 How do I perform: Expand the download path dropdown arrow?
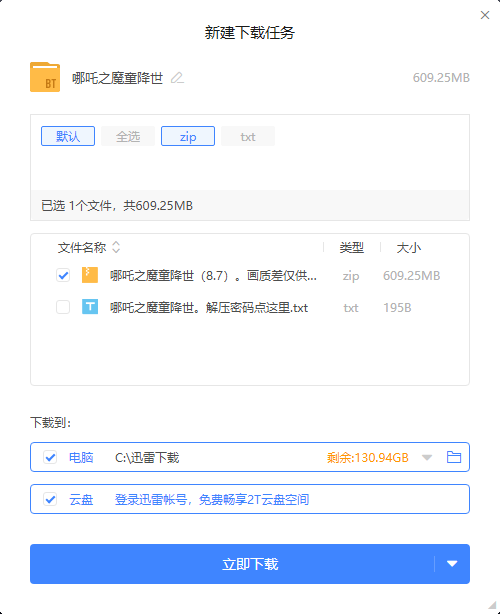[x=427, y=457]
